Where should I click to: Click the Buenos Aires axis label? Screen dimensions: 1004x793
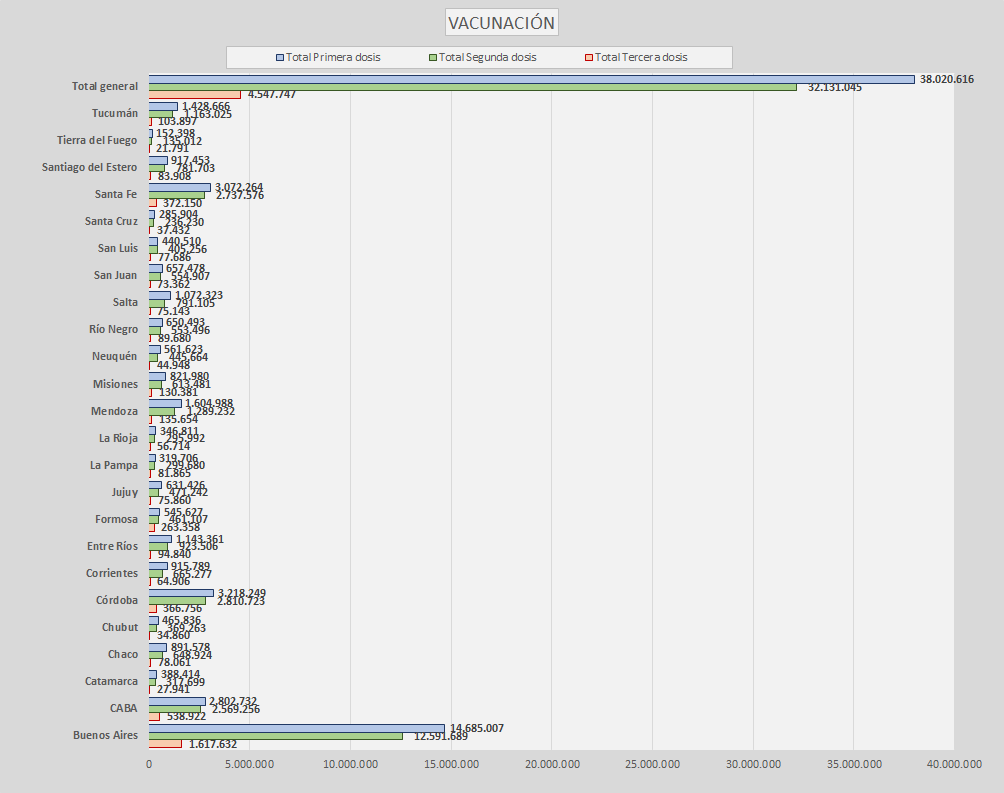click(105, 735)
